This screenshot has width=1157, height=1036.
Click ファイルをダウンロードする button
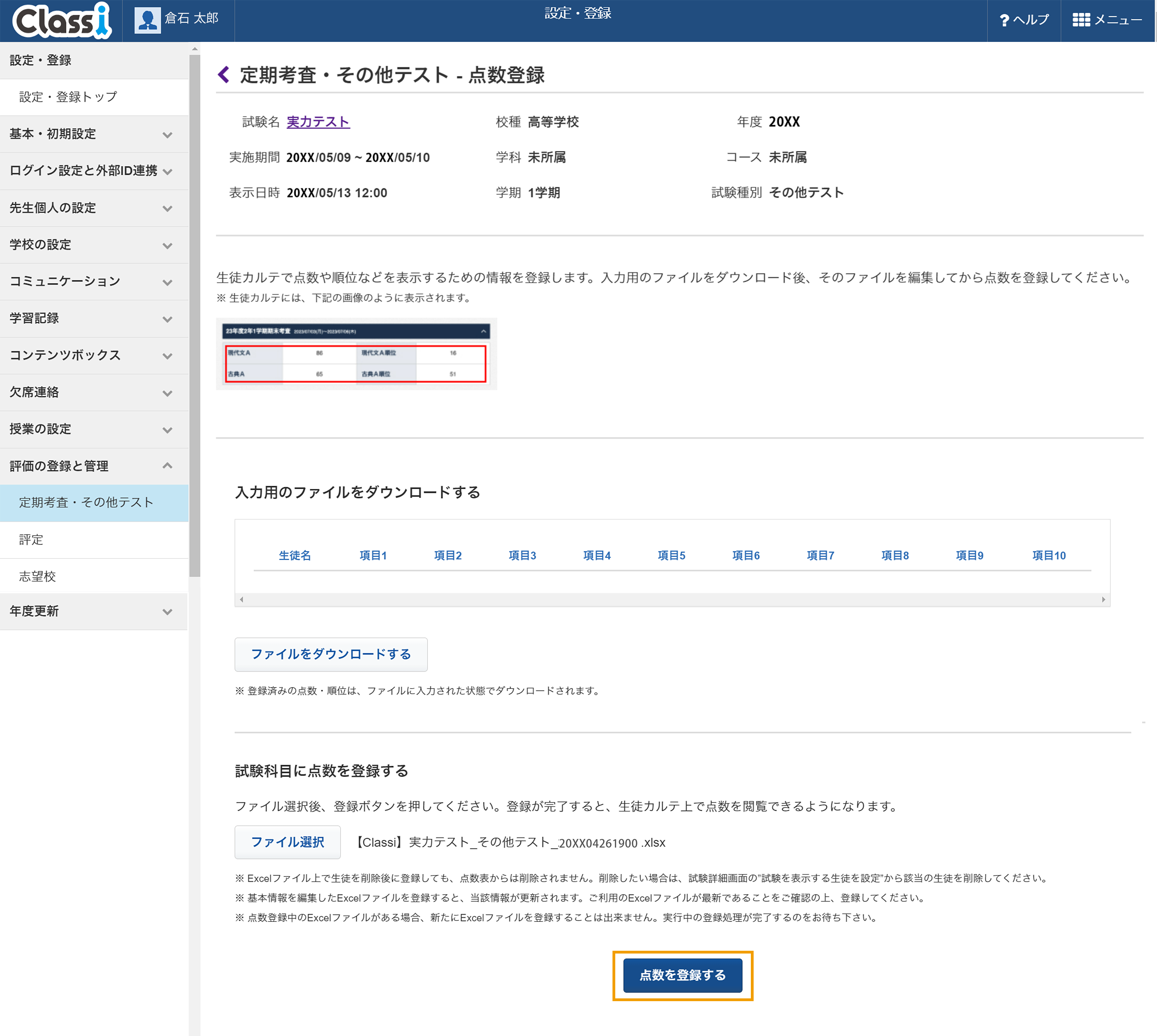point(331,654)
